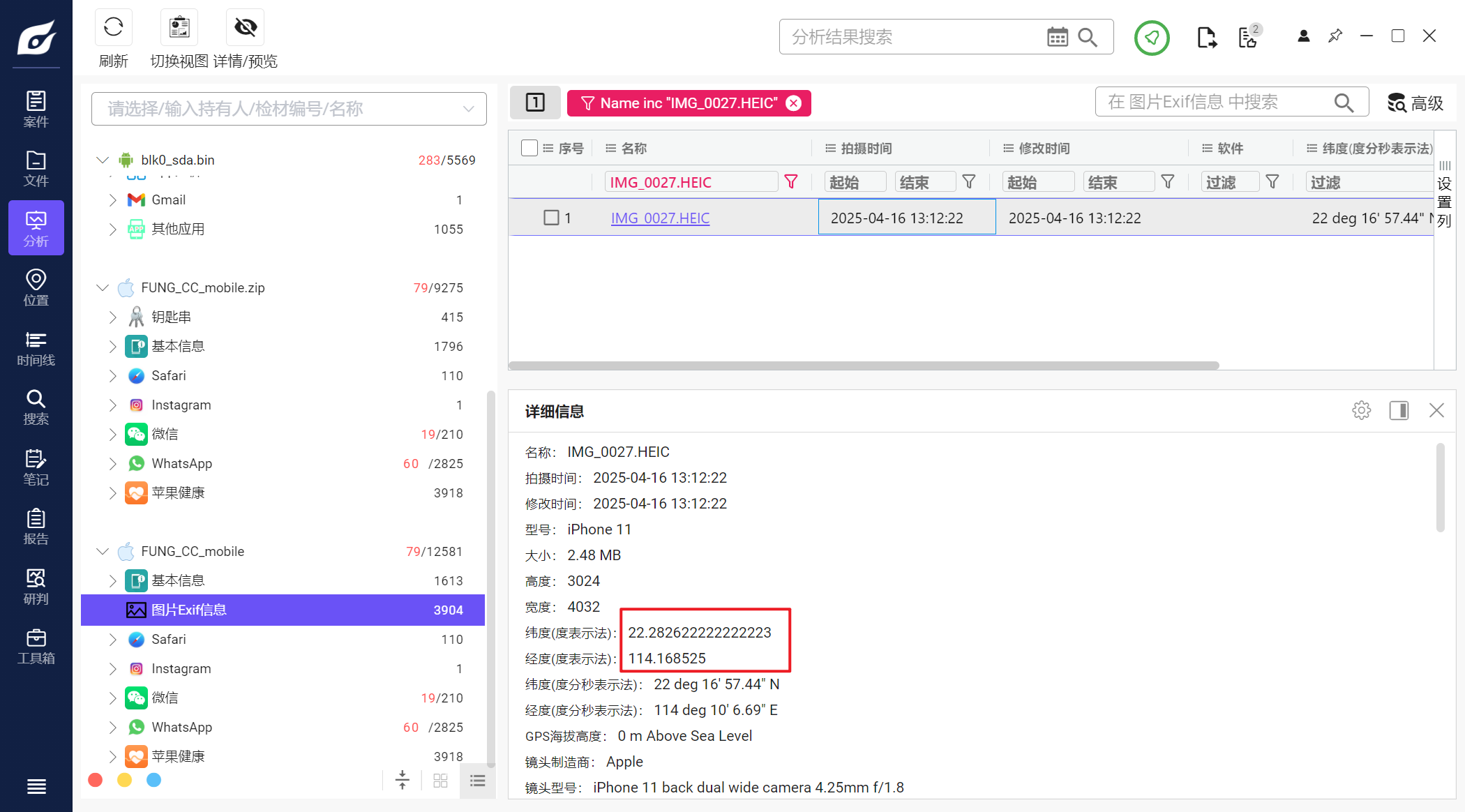Open the Toolbox (工具箱) sidebar icon

[x=36, y=646]
